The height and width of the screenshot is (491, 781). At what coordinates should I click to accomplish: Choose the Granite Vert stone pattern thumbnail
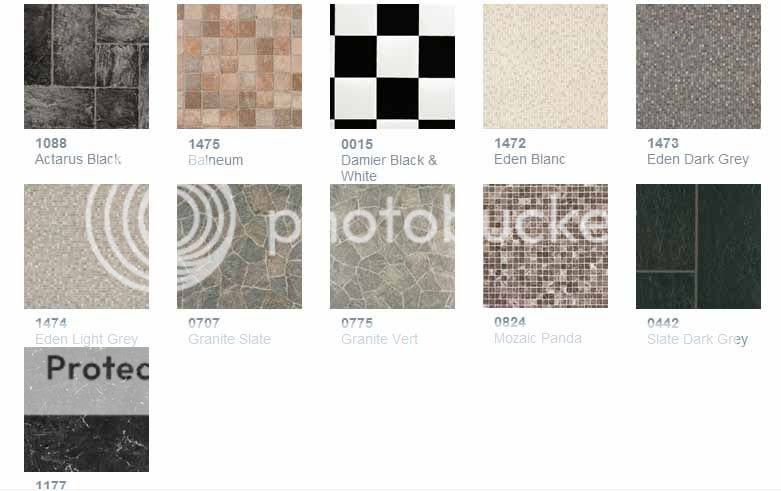pos(392,246)
